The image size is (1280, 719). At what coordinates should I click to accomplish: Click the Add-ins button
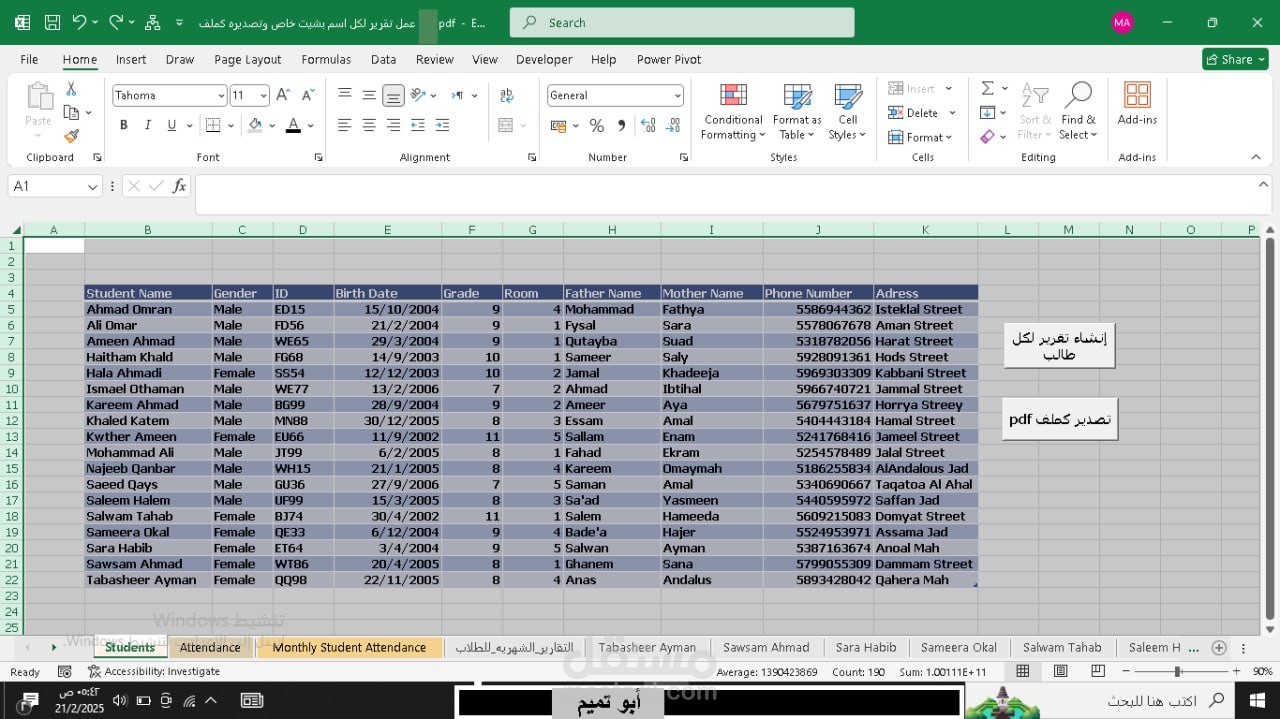[x=1137, y=105]
